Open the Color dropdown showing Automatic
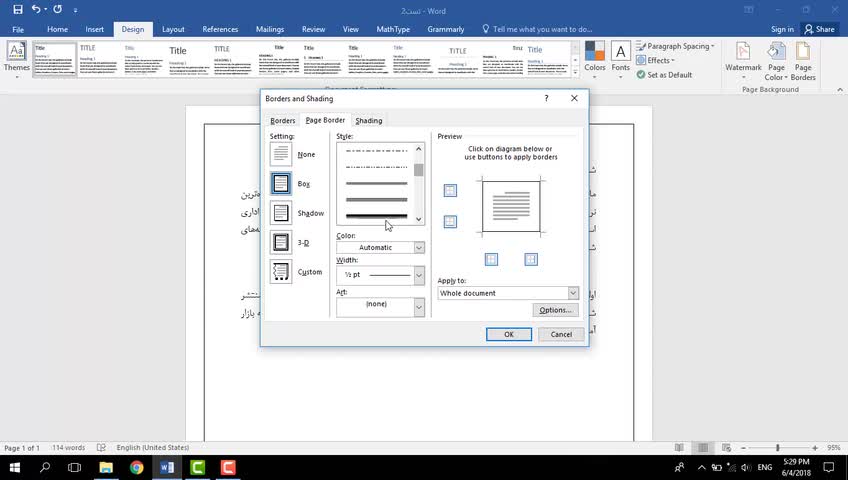848x480 pixels. (x=380, y=248)
